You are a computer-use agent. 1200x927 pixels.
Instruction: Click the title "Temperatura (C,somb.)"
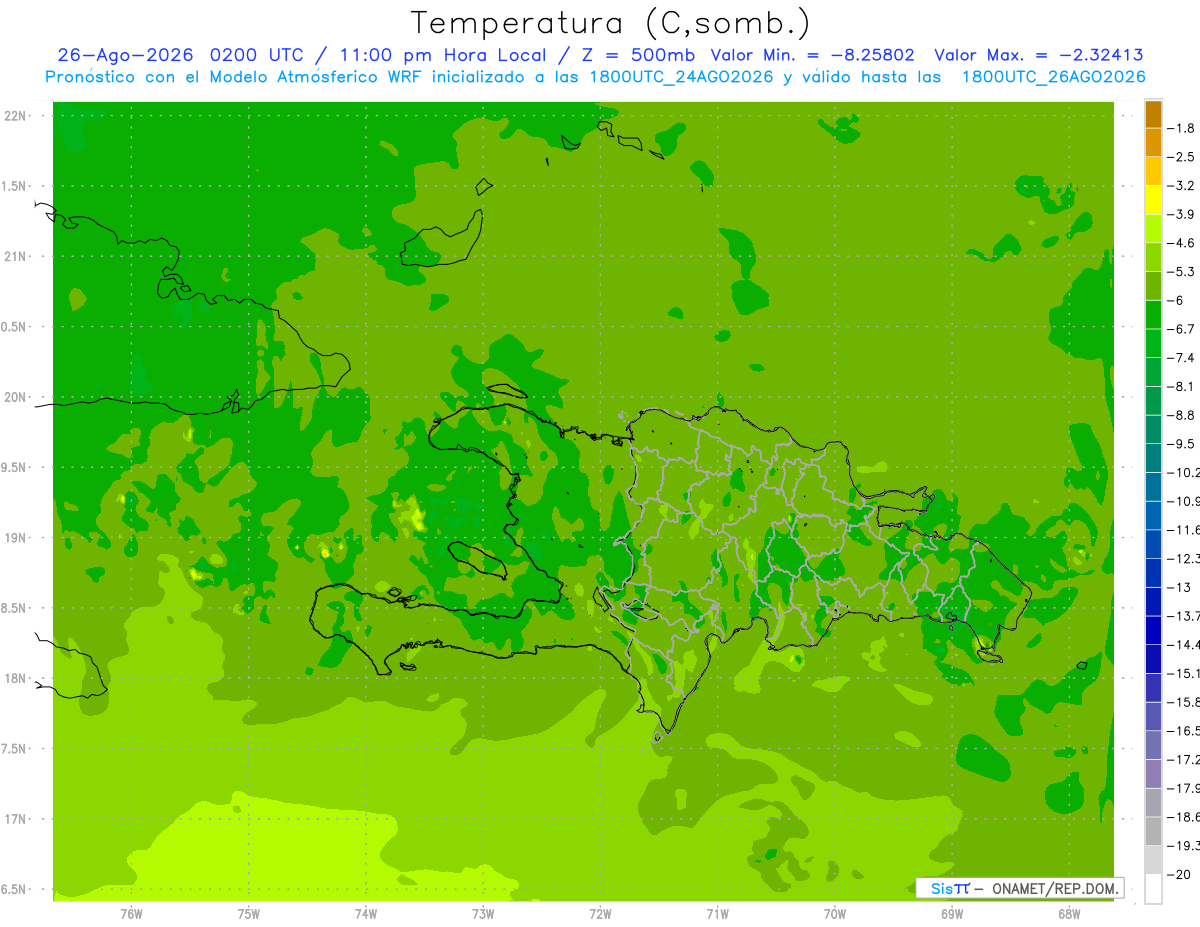pyautogui.click(x=610, y=23)
